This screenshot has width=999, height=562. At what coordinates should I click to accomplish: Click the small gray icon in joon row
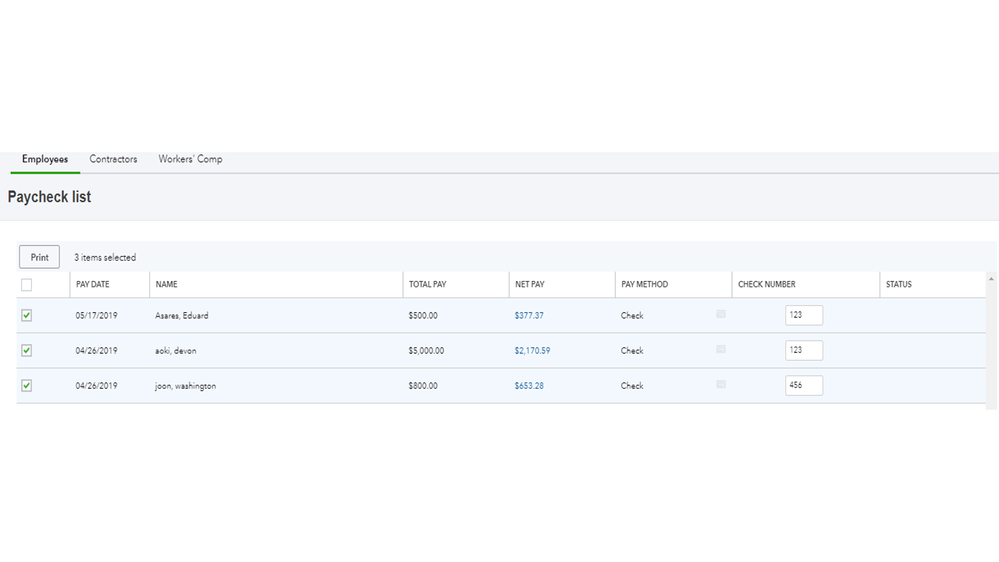click(721, 384)
